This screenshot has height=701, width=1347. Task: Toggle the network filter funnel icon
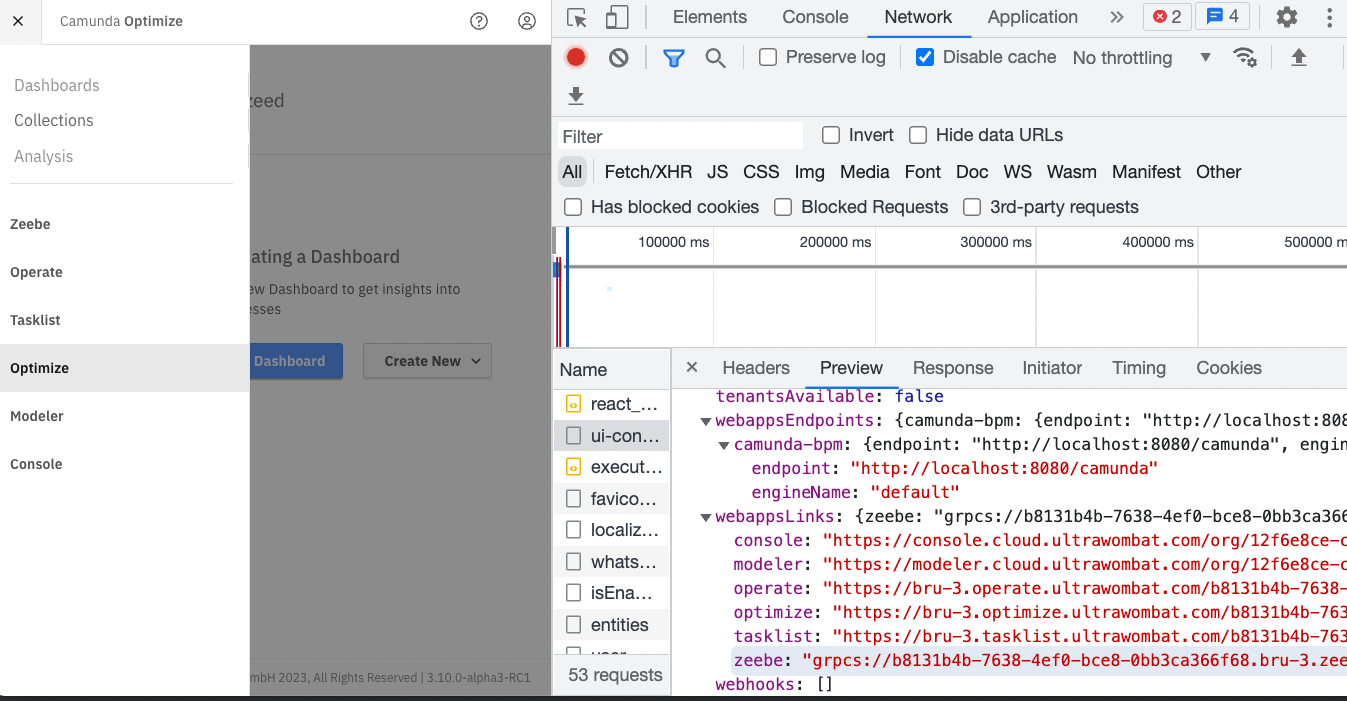tap(674, 58)
